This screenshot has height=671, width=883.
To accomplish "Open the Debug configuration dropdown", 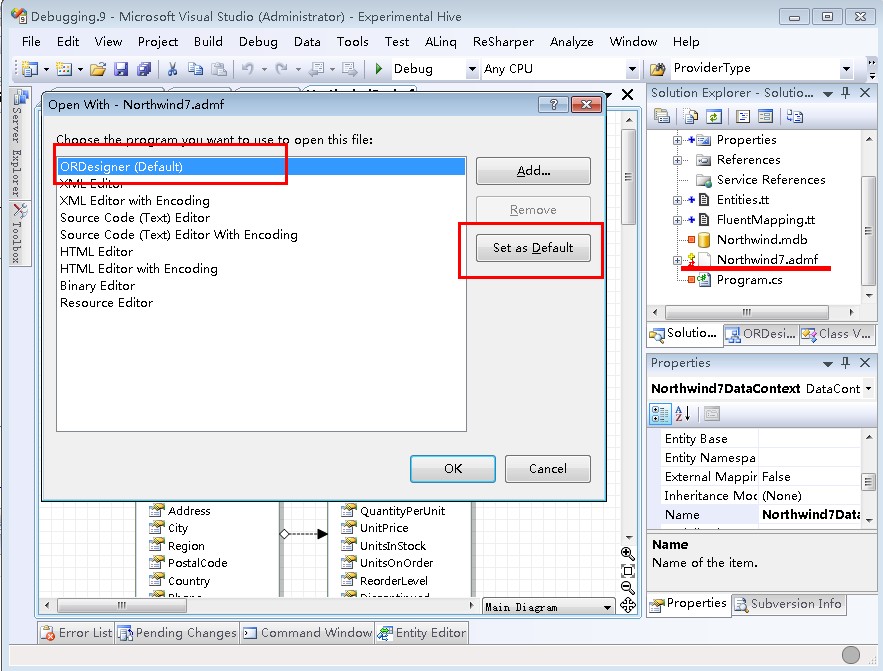I will pyautogui.click(x=472, y=69).
